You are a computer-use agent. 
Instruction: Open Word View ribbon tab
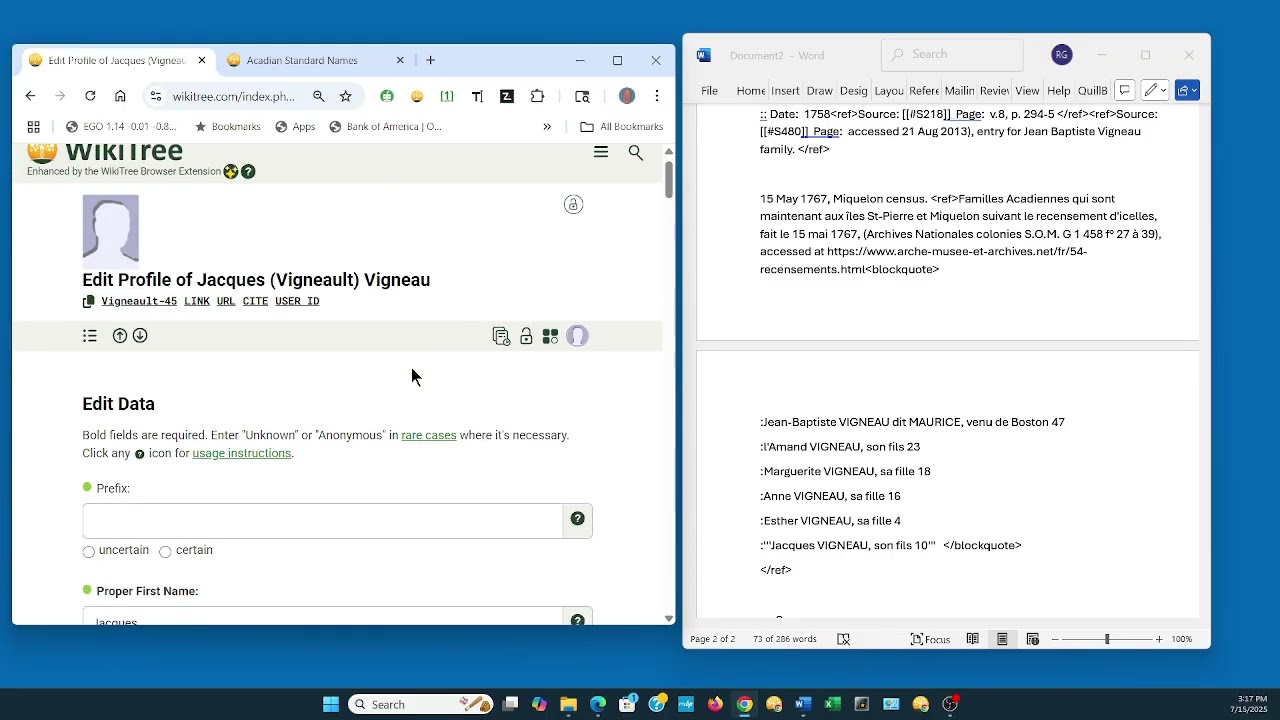coord(1027,91)
